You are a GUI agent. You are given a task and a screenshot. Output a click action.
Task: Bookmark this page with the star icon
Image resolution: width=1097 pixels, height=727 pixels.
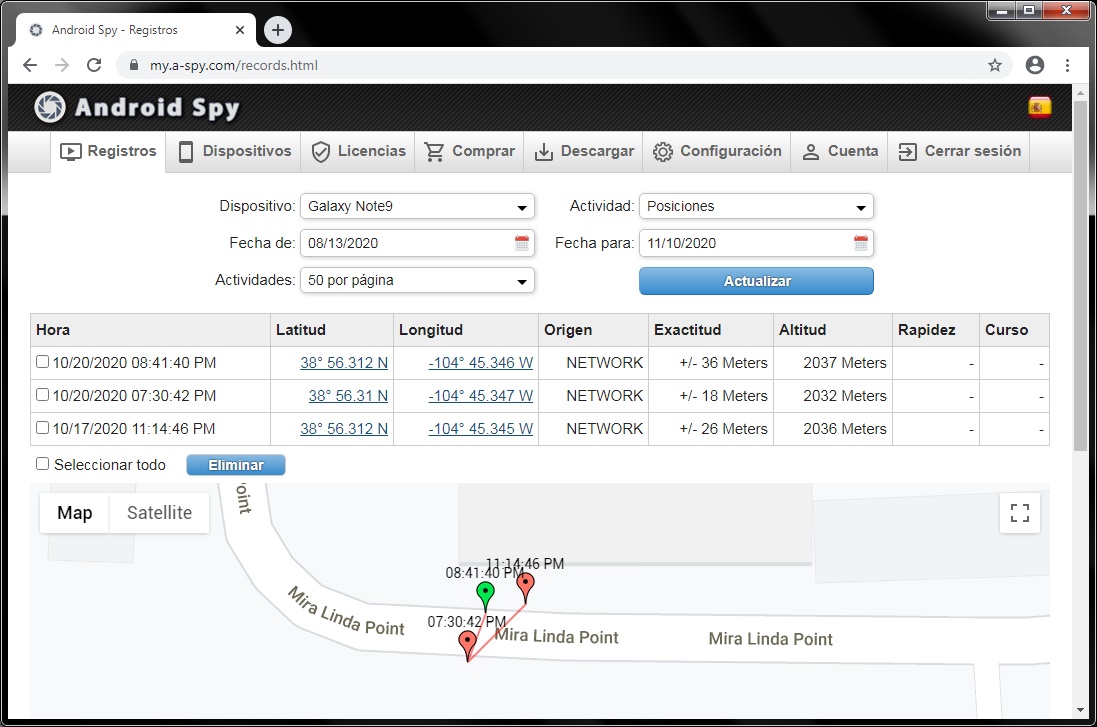point(995,65)
